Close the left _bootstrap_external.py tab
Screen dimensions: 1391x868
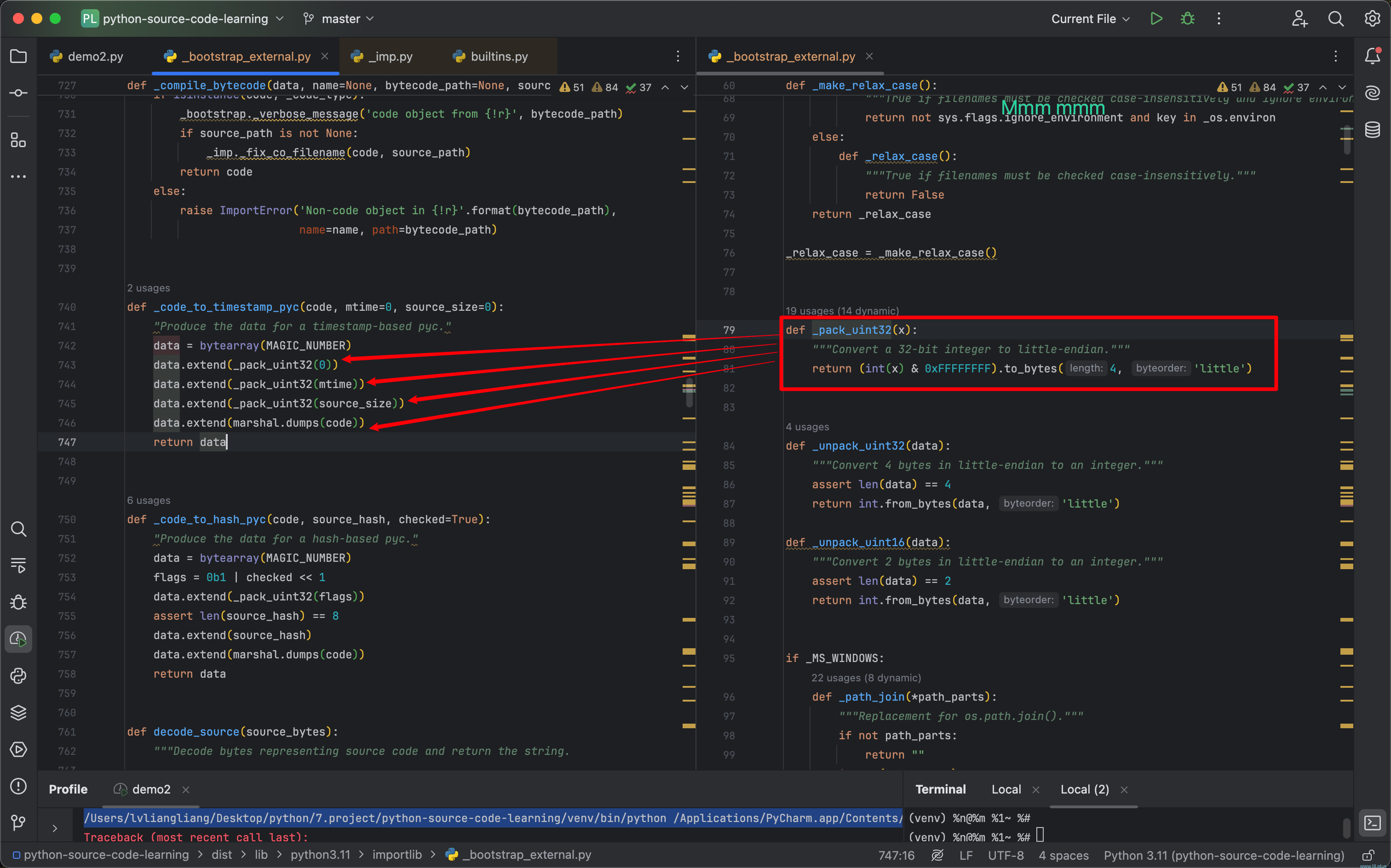(324, 56)
